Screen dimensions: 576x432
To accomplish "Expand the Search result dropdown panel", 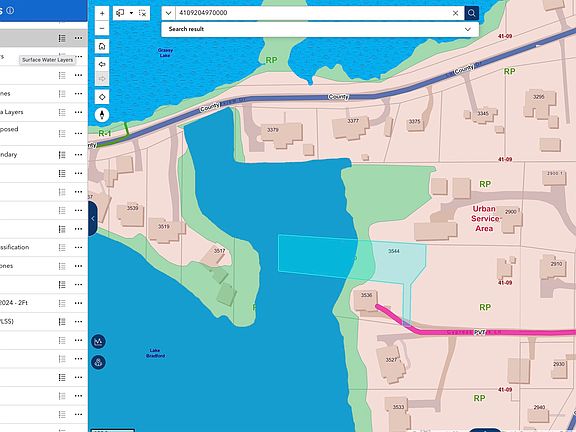I will click(x=468, y=29).
